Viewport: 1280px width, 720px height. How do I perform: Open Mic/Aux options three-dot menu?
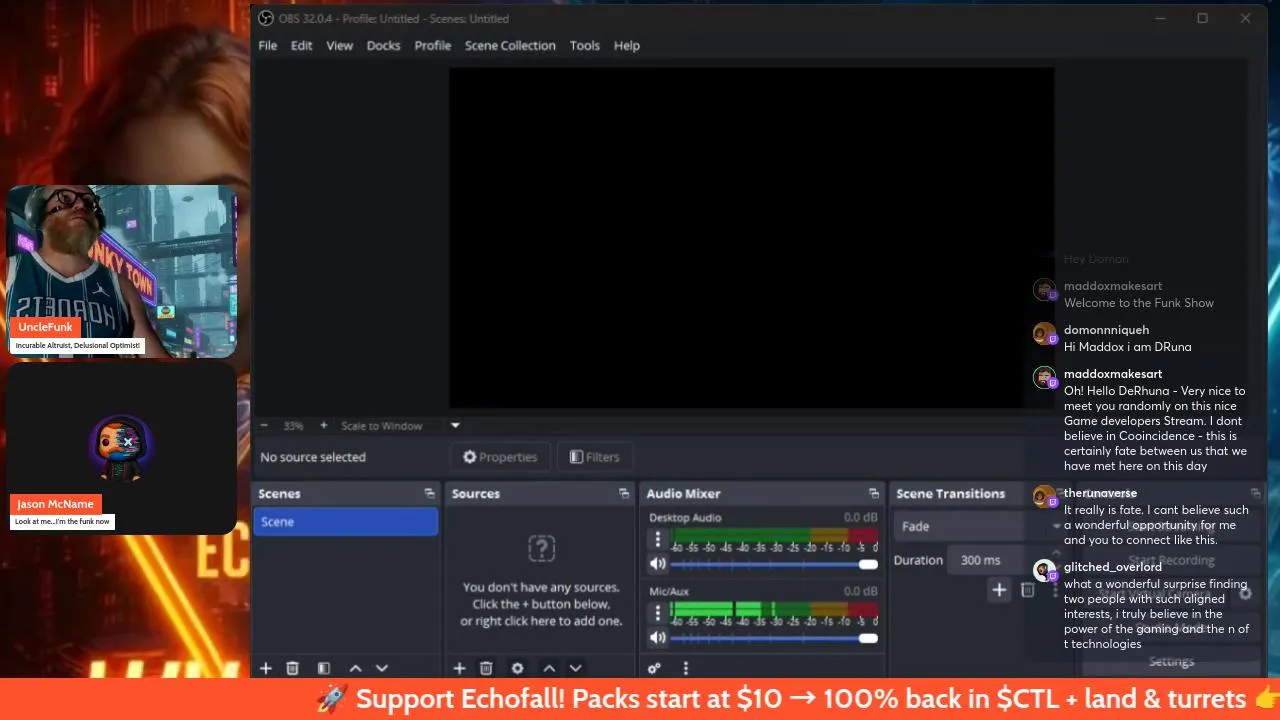(657, 612)
